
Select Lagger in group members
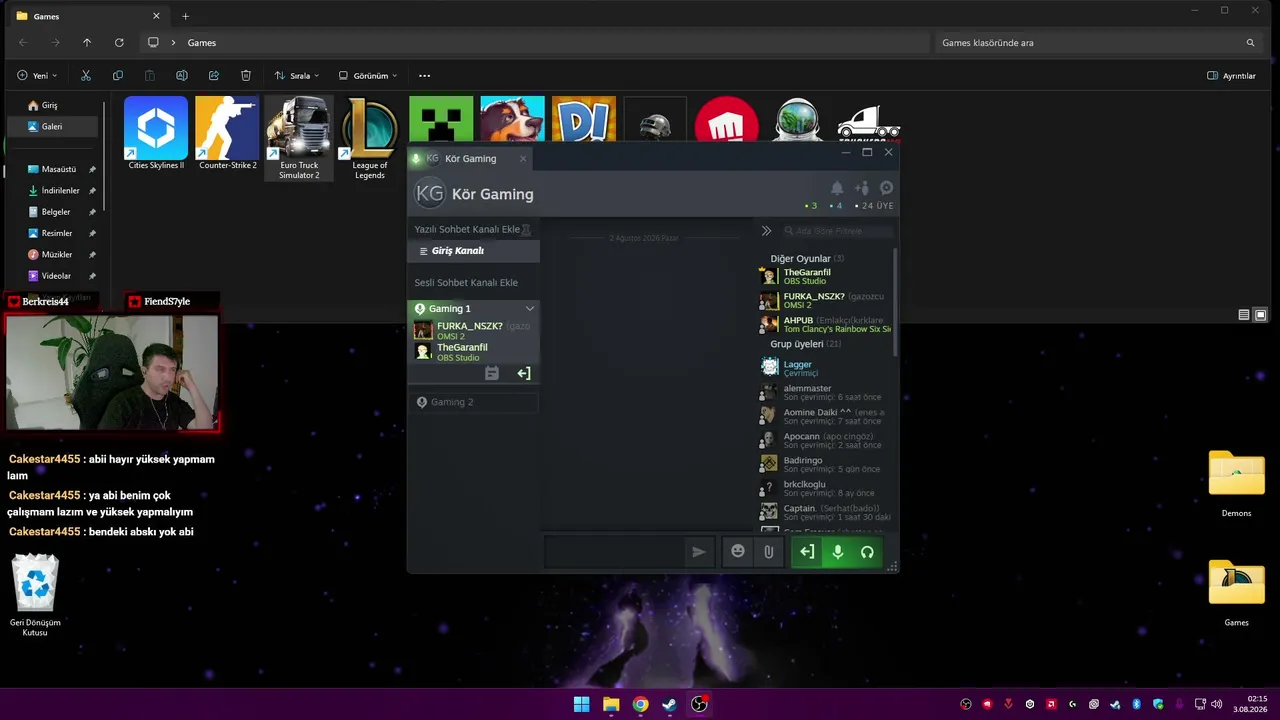[824, 368]
